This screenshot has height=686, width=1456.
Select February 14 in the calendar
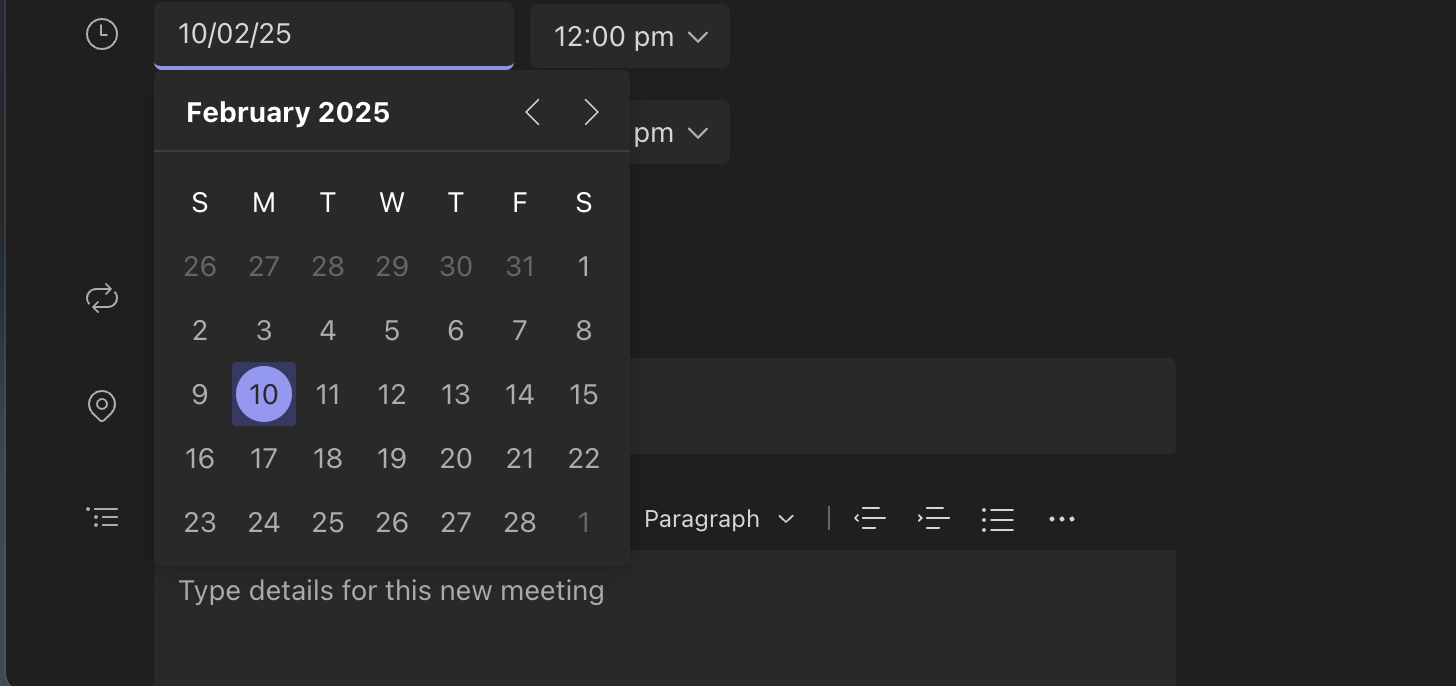point(519,394)
